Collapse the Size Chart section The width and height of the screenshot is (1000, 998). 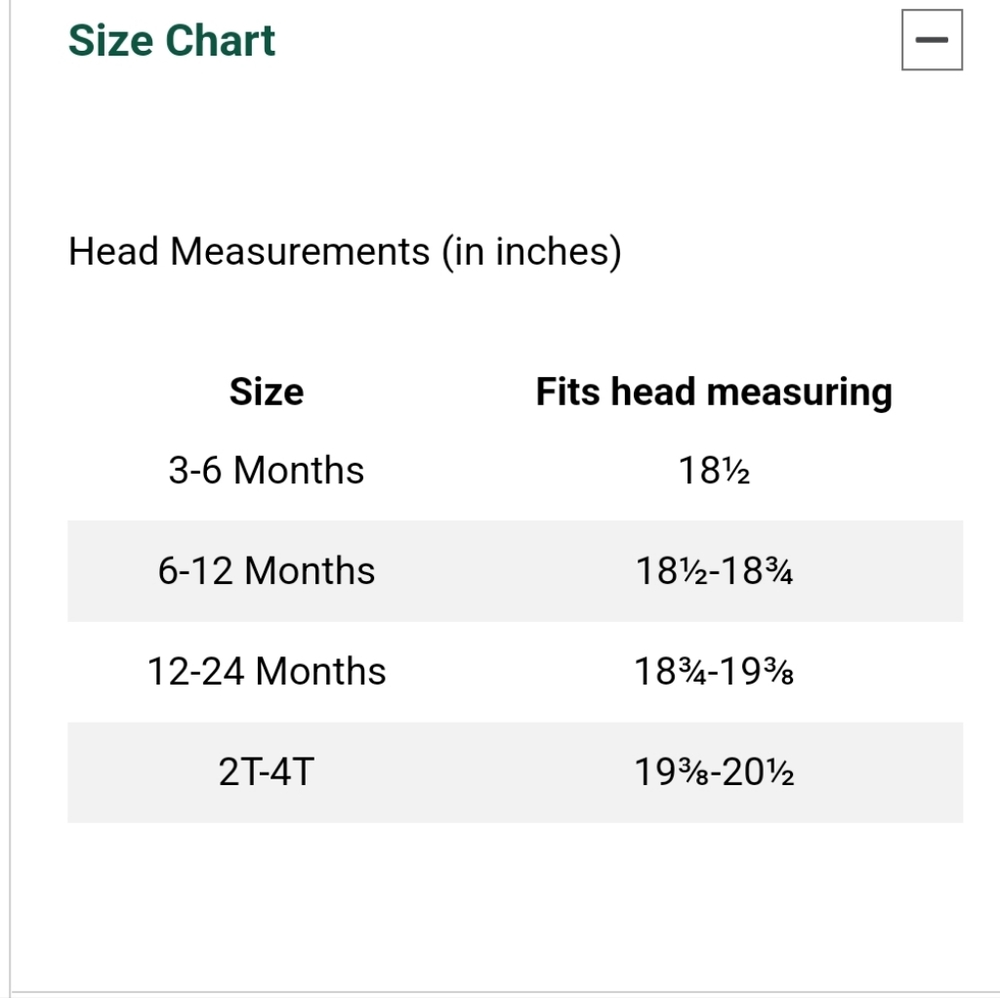[932, 40]
